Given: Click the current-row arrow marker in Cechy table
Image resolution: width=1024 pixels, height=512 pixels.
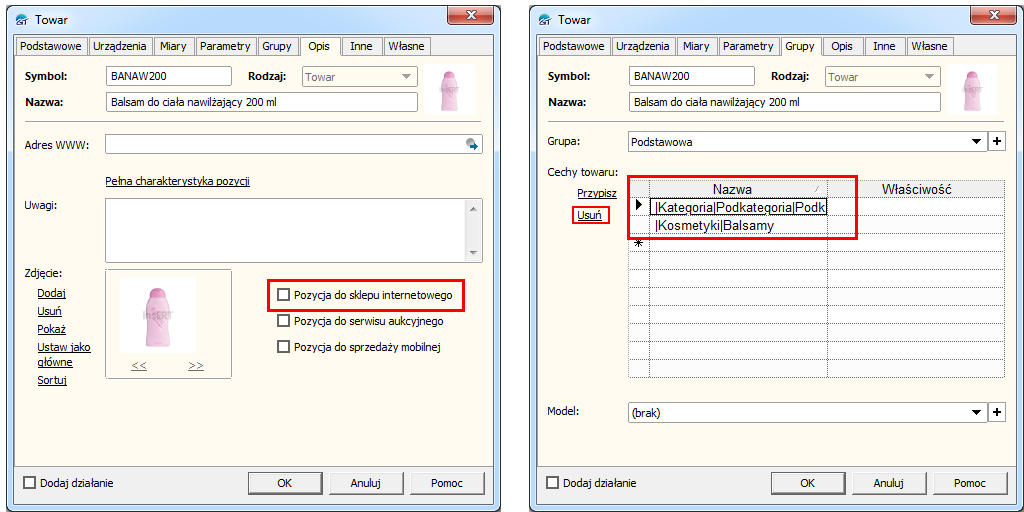Looking at the screenshot, I should pyautogui.click(x=638, y=206).
